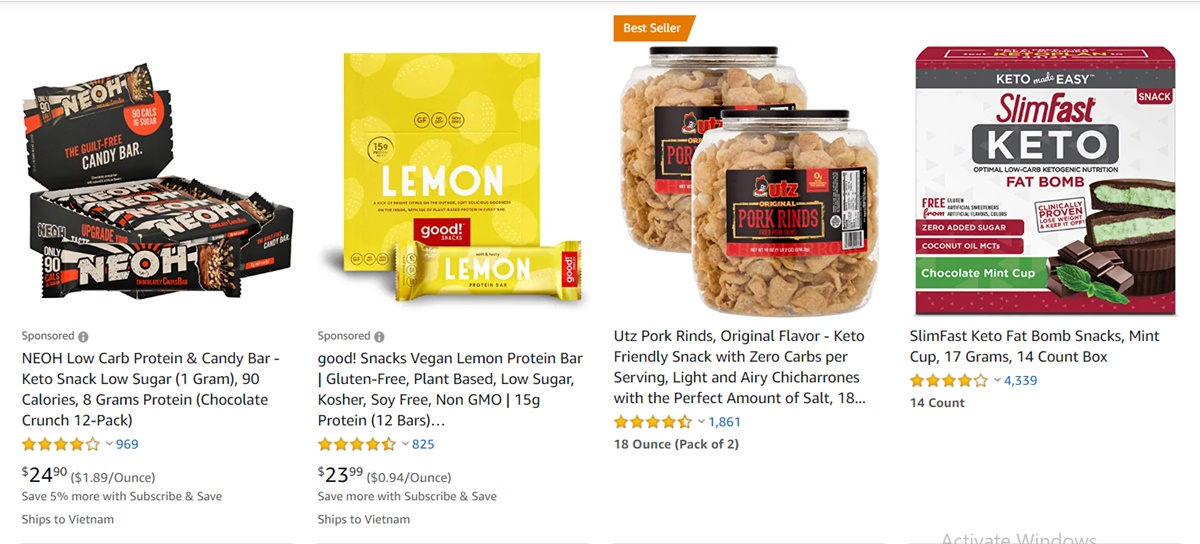1200x544 pixels.
Task: Expand rating dropdown arrow beside 1,861 reviews
Action: (701, 422)
